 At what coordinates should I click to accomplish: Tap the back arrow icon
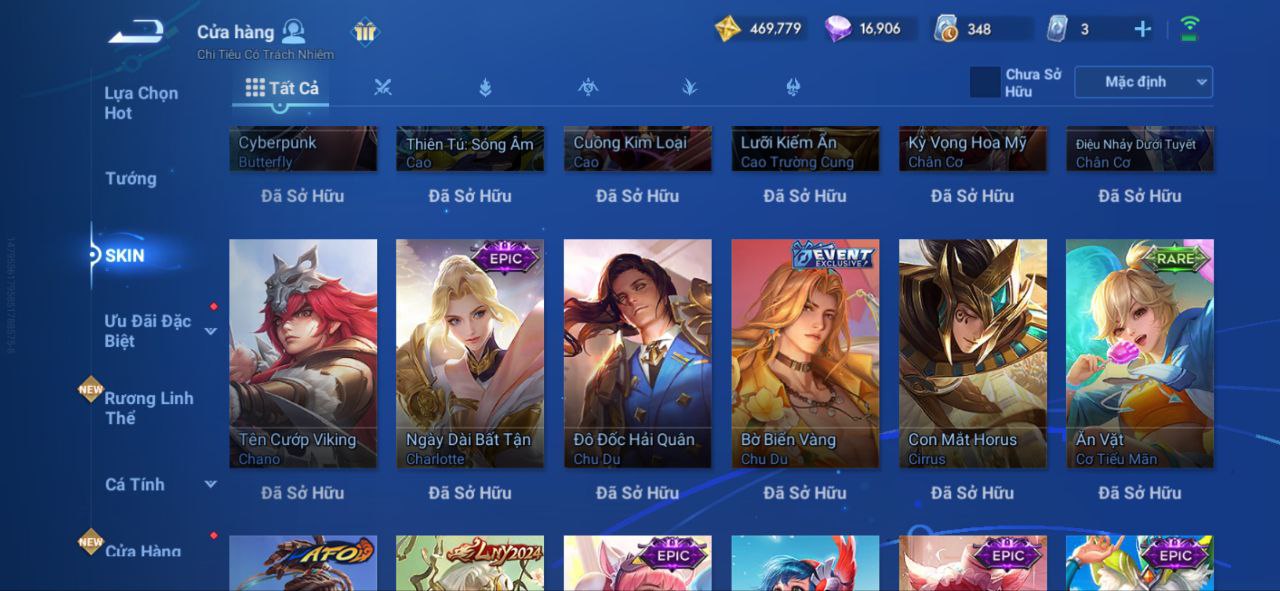[139, 34]
